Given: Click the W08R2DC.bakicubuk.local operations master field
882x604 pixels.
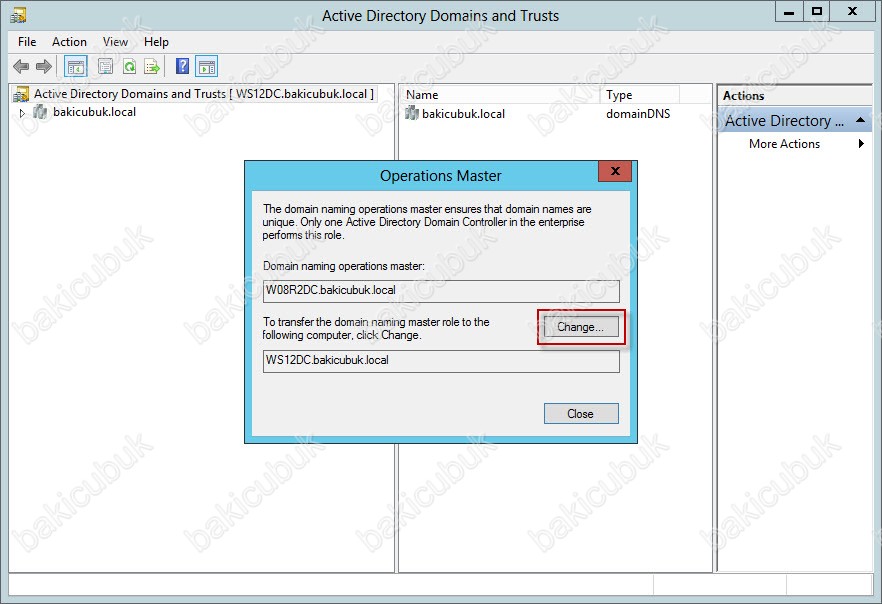Looking at the screenshot, I should click(x=441, y=291).
